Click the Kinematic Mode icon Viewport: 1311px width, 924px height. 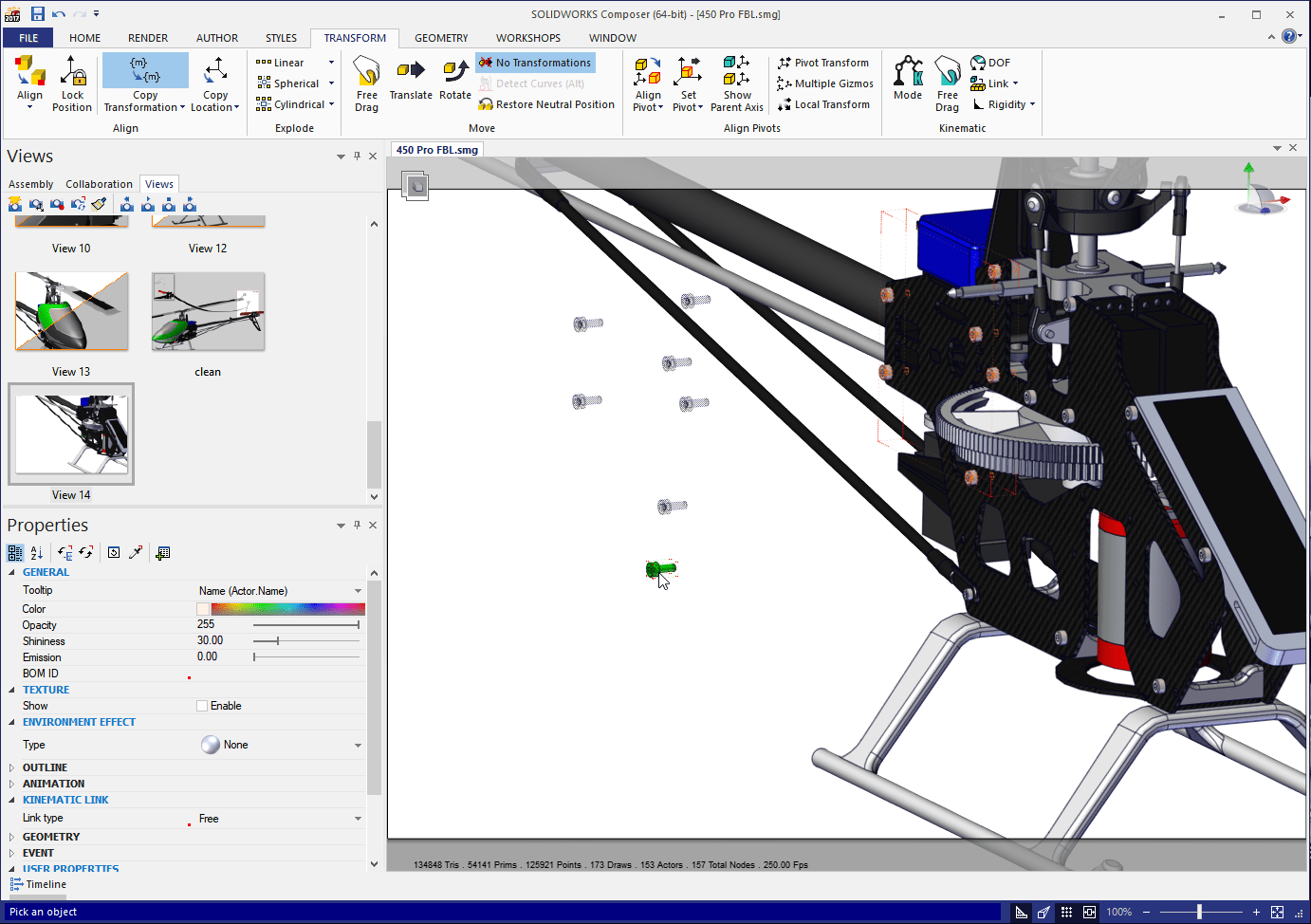(908, 71)
